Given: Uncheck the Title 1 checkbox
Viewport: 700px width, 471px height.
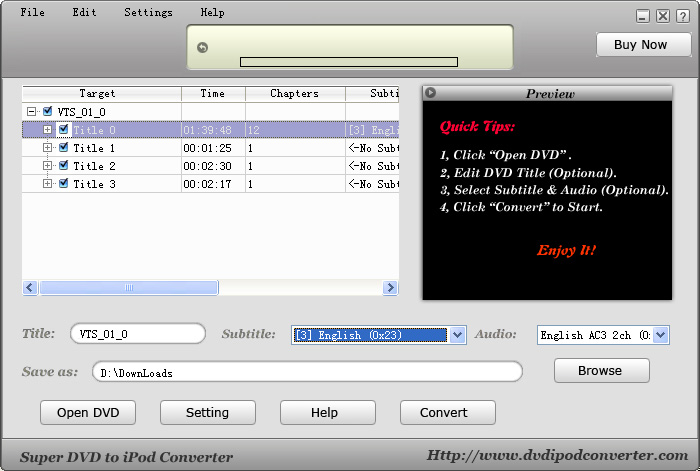Looking at the screenshot, I should pos(63,148).
